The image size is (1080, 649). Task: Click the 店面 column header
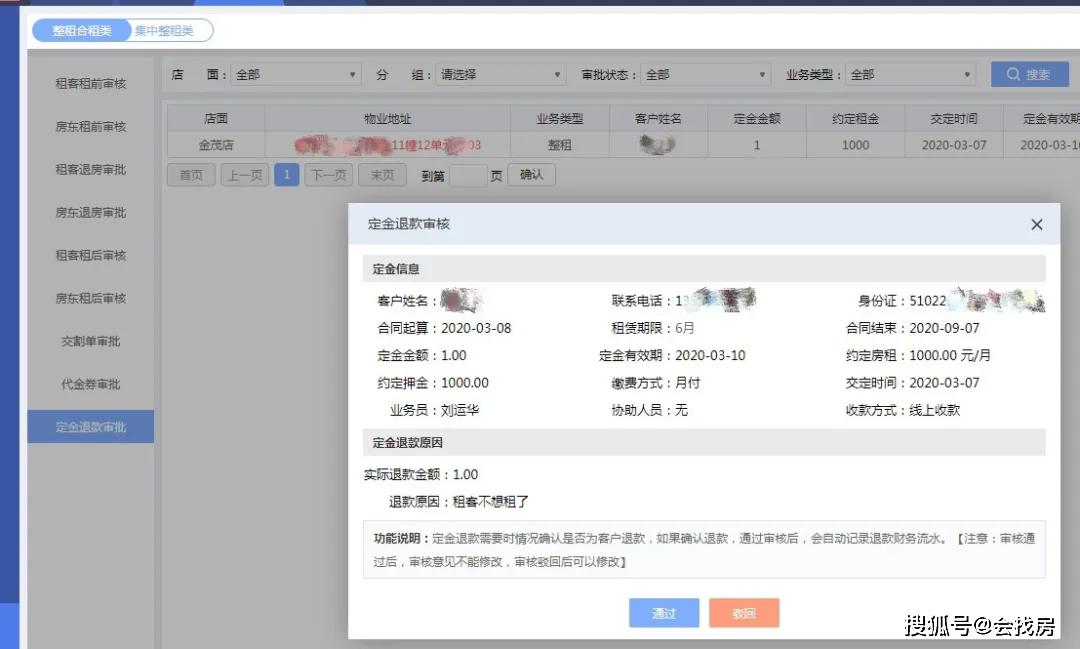pyautogui.click(x=216, y=119)
